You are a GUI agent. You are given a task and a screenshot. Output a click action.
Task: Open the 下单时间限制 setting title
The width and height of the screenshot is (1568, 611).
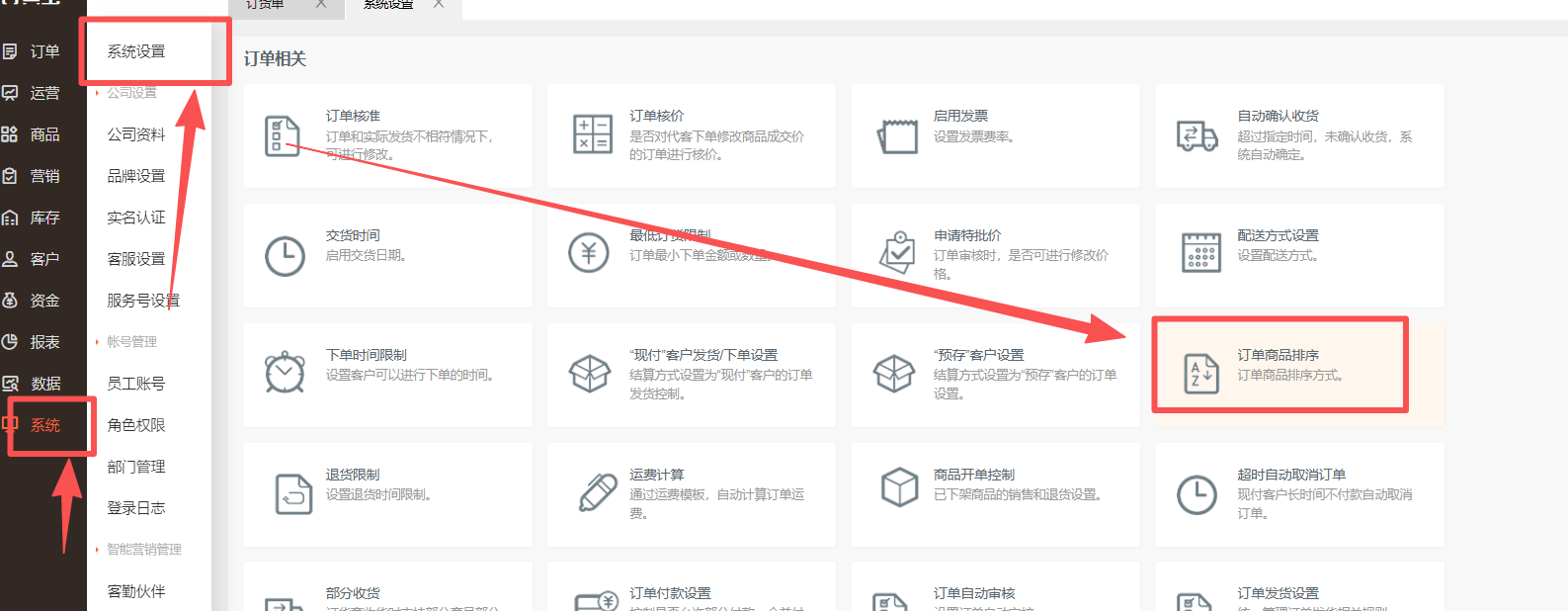tap(367, 355)
